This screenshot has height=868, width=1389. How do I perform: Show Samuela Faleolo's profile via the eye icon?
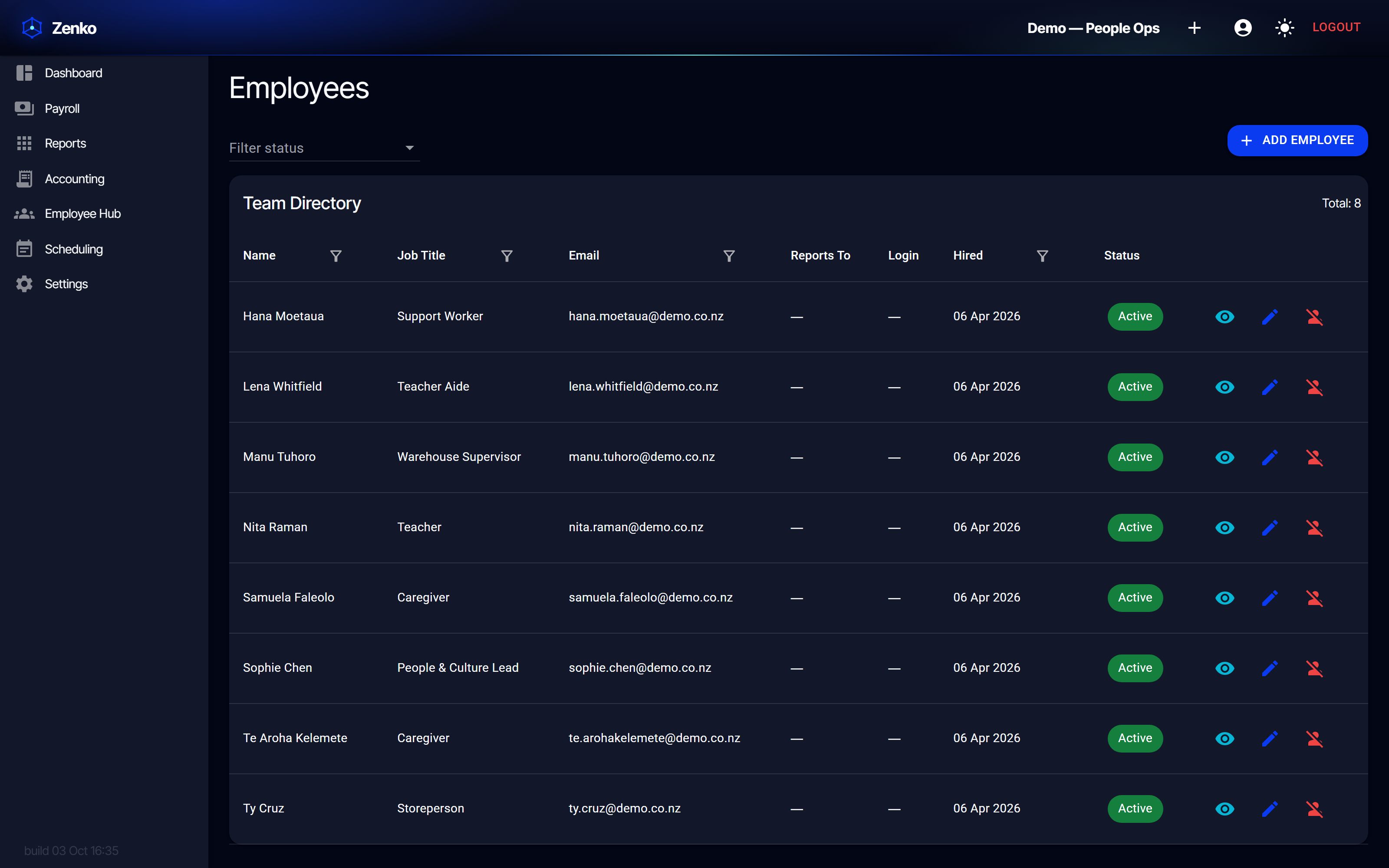[x=1225, y=598]
